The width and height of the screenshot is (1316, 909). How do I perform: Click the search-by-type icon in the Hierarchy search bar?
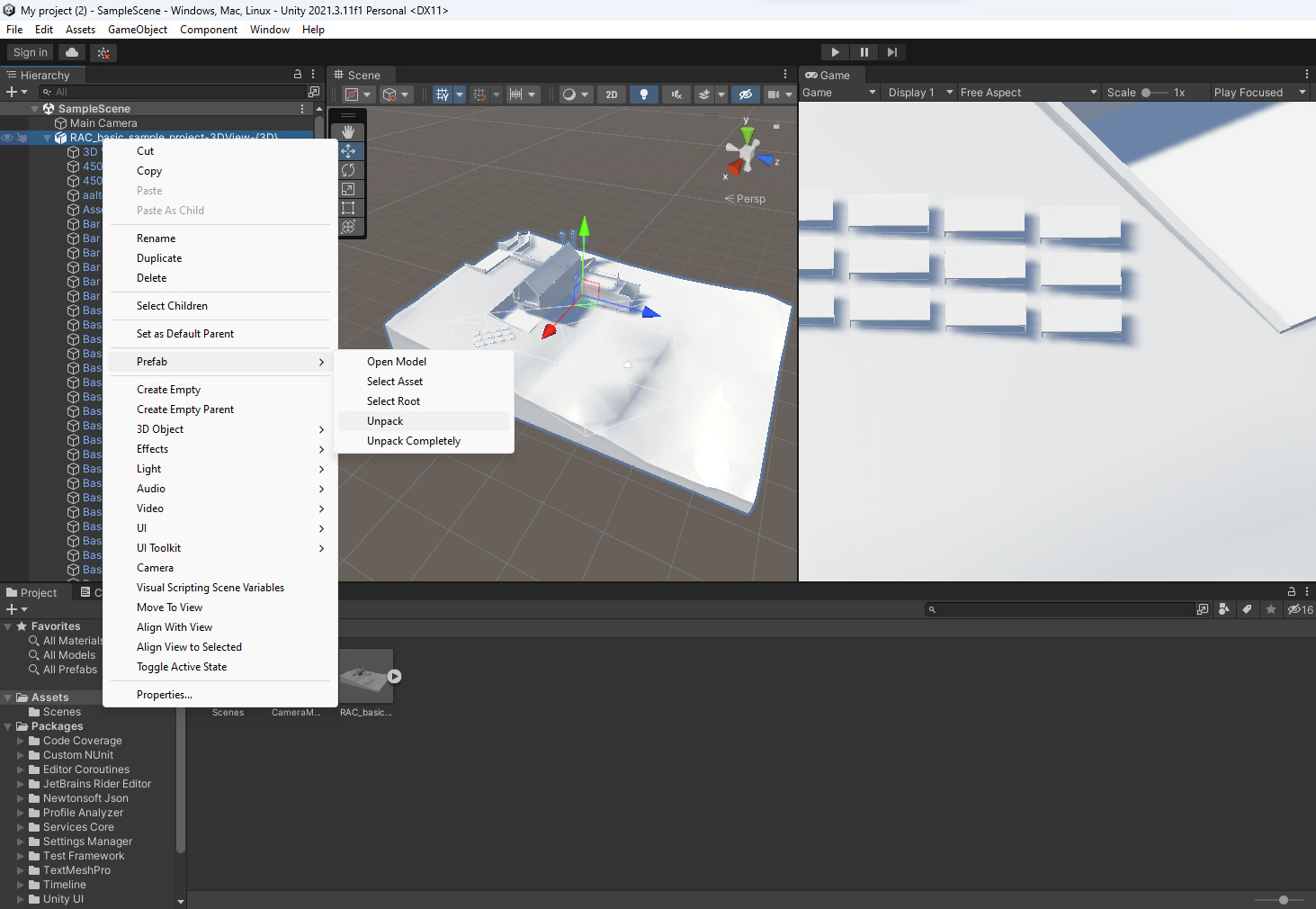click(46, 91)
